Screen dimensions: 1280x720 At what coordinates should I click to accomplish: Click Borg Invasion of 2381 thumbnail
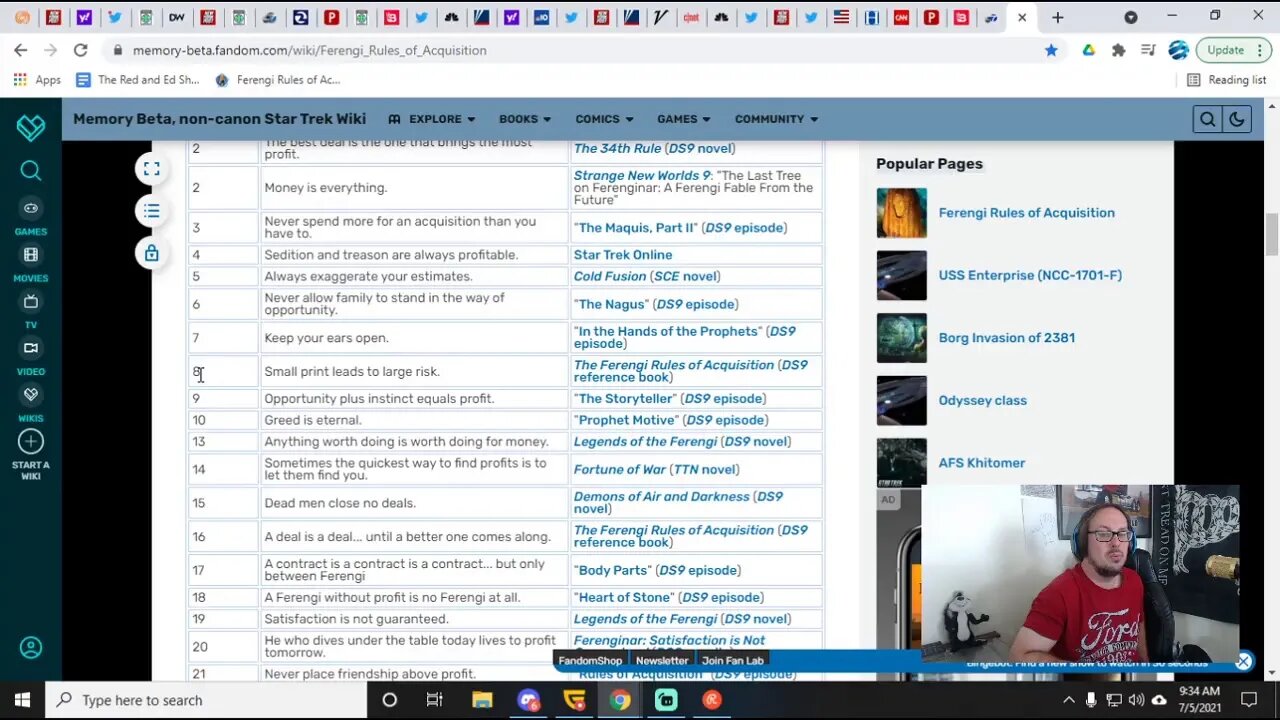pyautogui.click(x=902, y=338)
